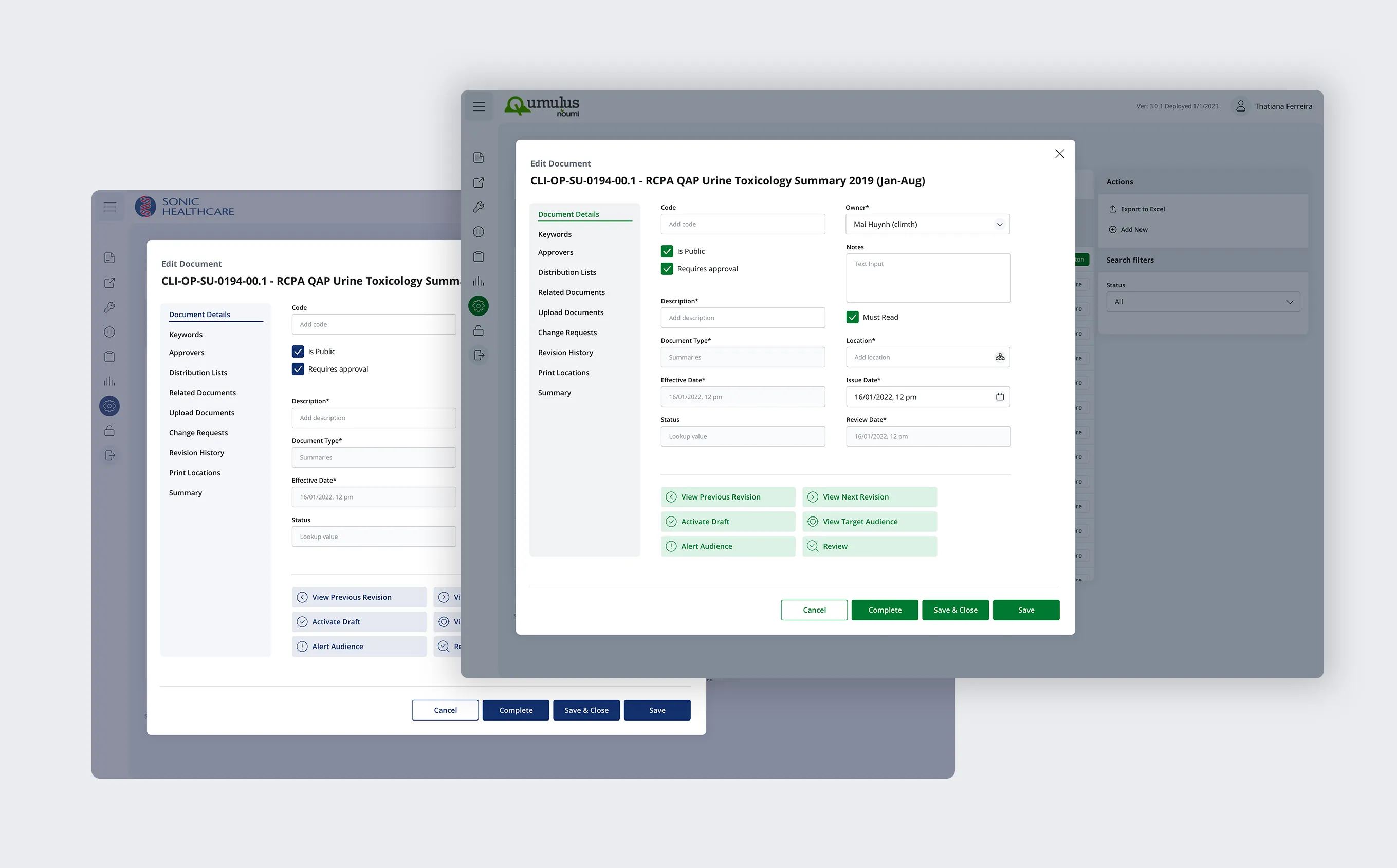Click the Status Lookup value field
This screenshot has width=1397, height=868.
coord(742,436)
